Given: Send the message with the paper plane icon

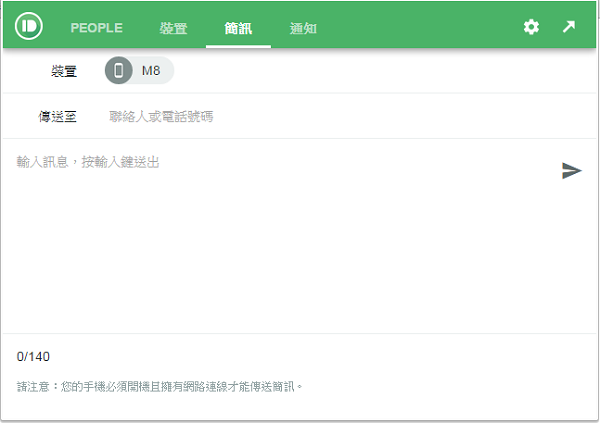Looking at the screenshot, I should 571,170.
